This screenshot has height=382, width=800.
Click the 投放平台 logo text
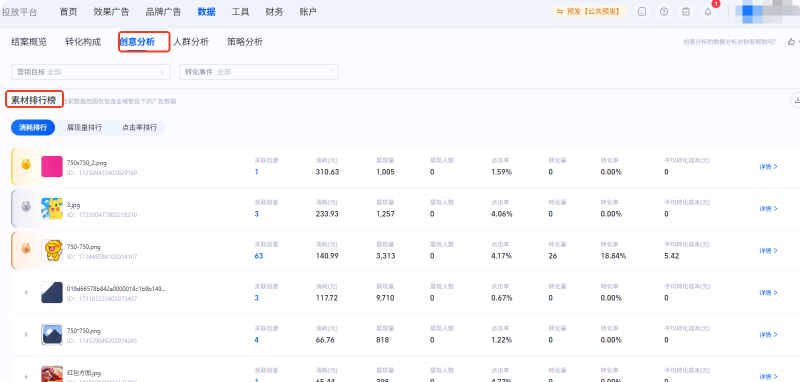(x=19, y=12)
